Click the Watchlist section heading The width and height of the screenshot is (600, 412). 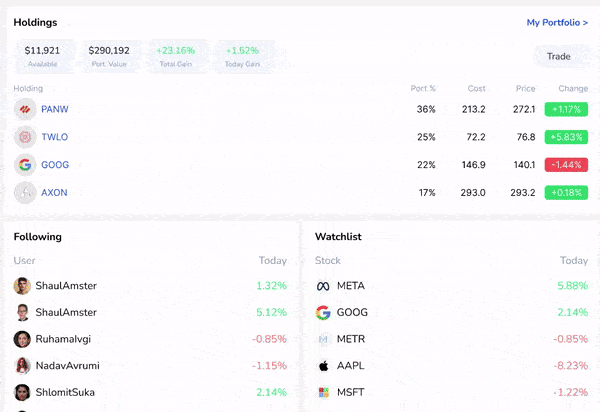(x=338, y=237)
